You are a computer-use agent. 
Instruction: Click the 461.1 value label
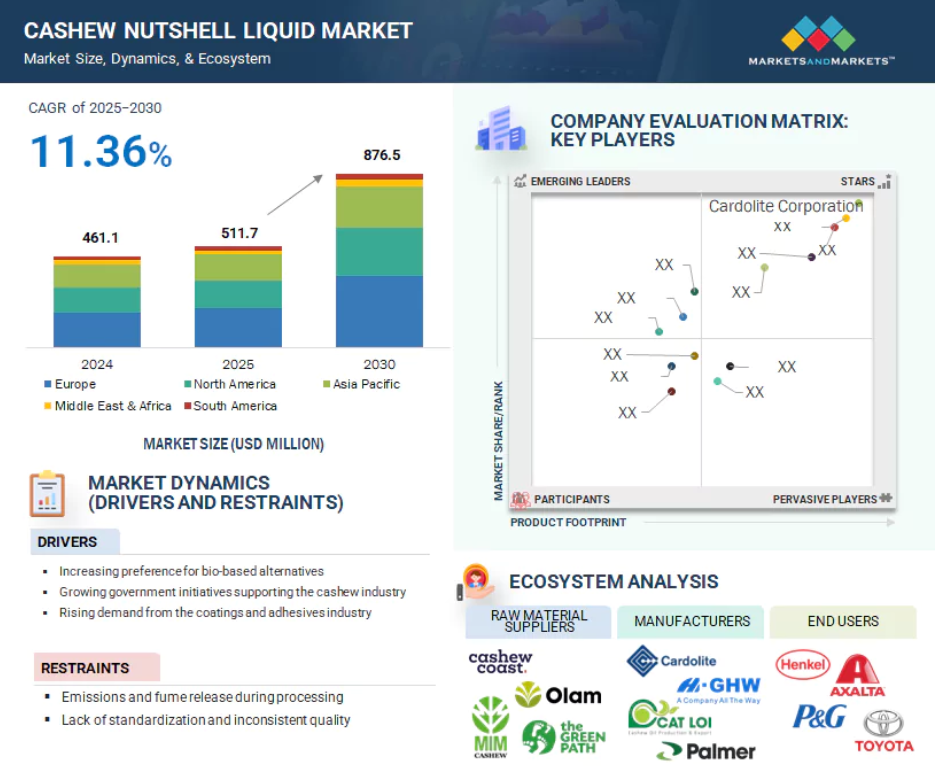coord(100,238)
